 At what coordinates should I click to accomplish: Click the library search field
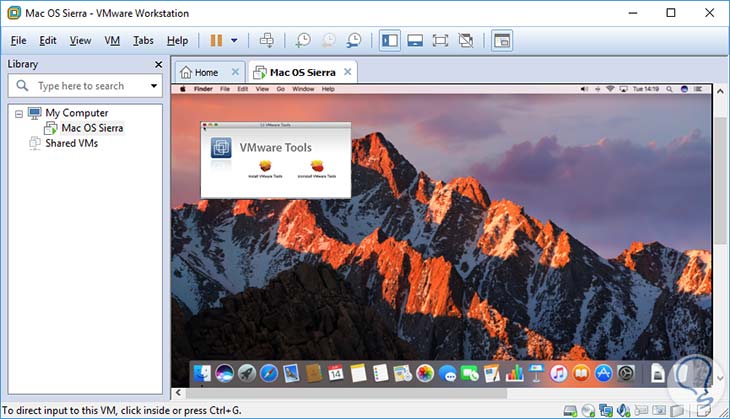[85, 86]
